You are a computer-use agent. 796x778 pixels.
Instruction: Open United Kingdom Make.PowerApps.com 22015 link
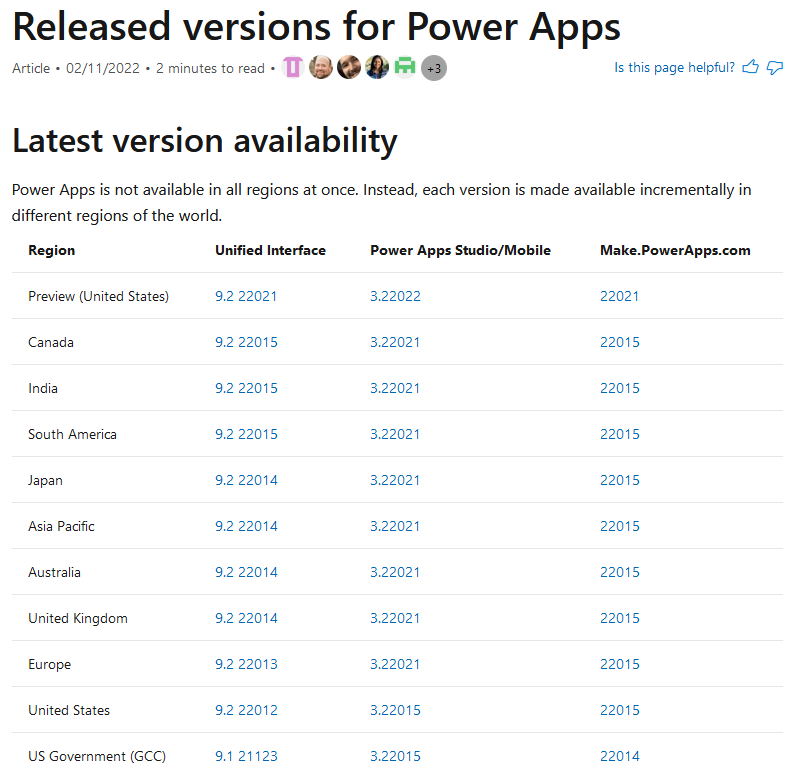pos(620,618)
